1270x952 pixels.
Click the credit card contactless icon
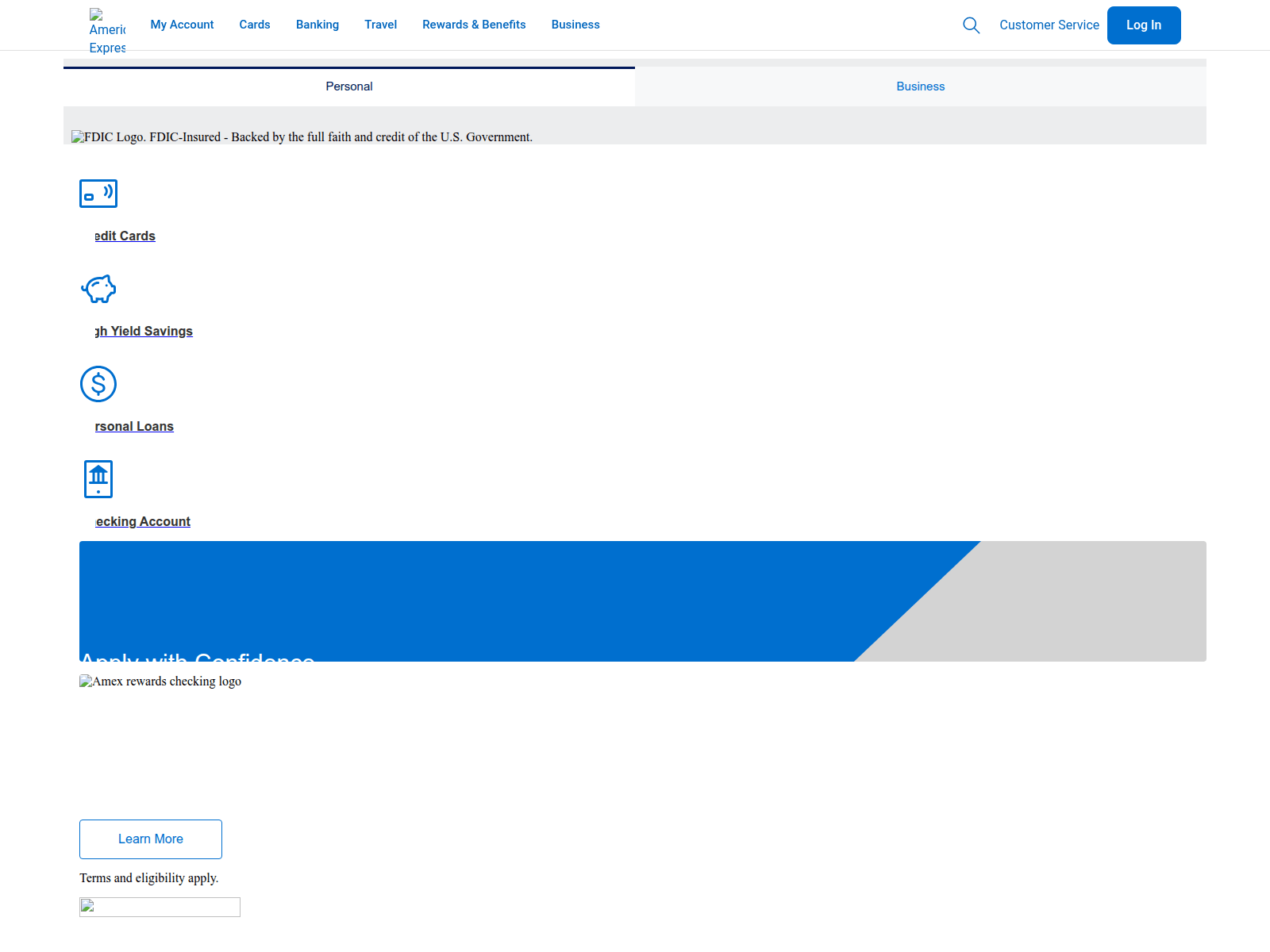[98, 194]
